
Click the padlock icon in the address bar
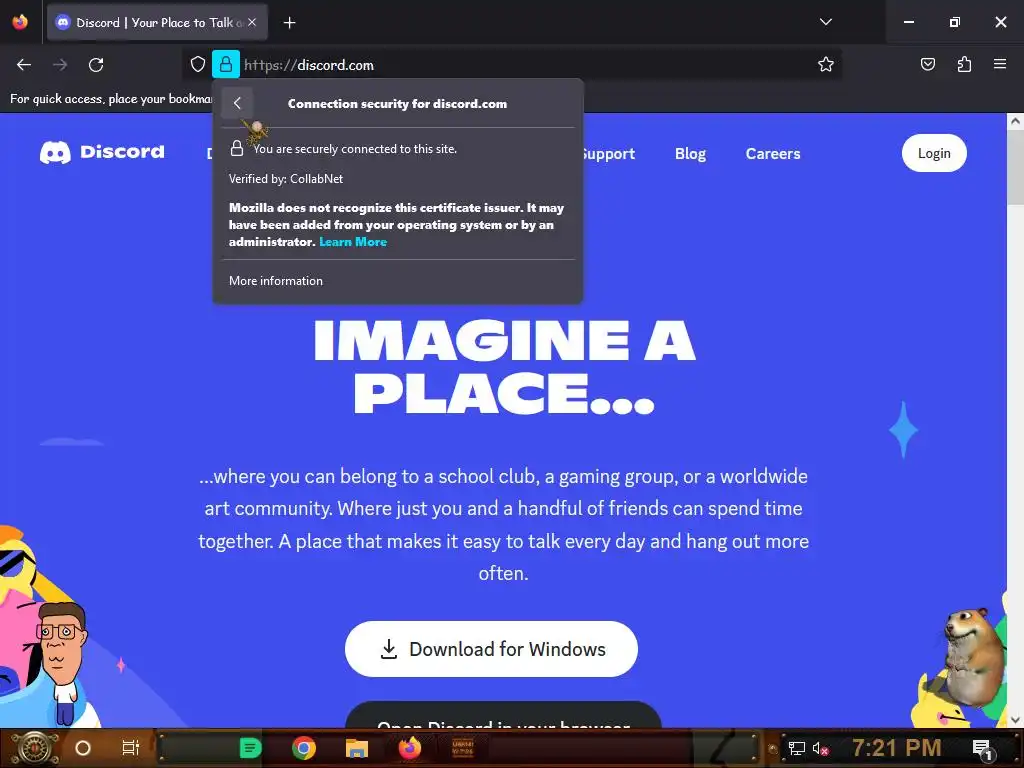click(226, 65)
